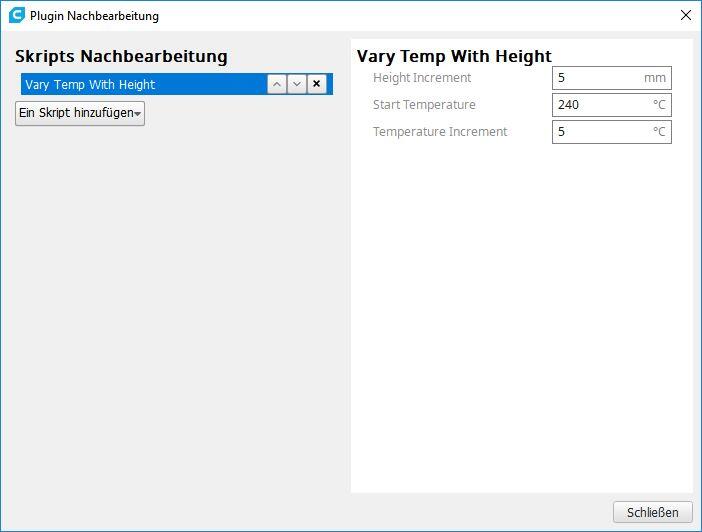Screen dimensions: 702x532
Task: Open the 'Ein Skript hinzufügen' dropdown
Action: click(x=80, y=113)
